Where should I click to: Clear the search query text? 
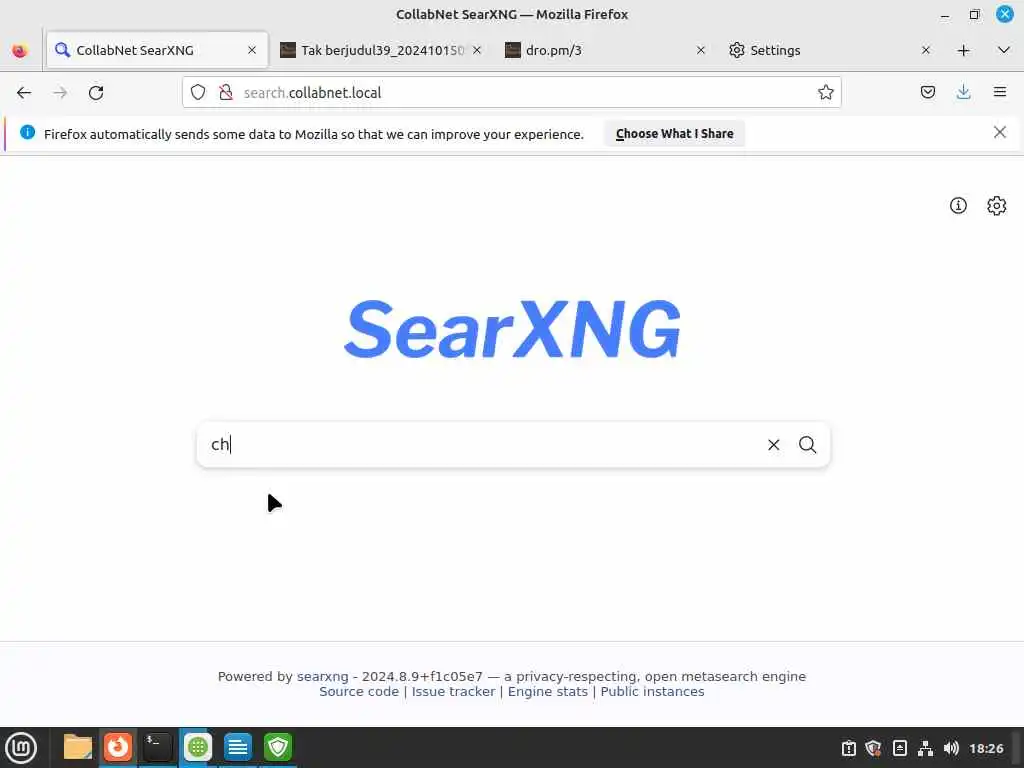(x=774, y=445)
